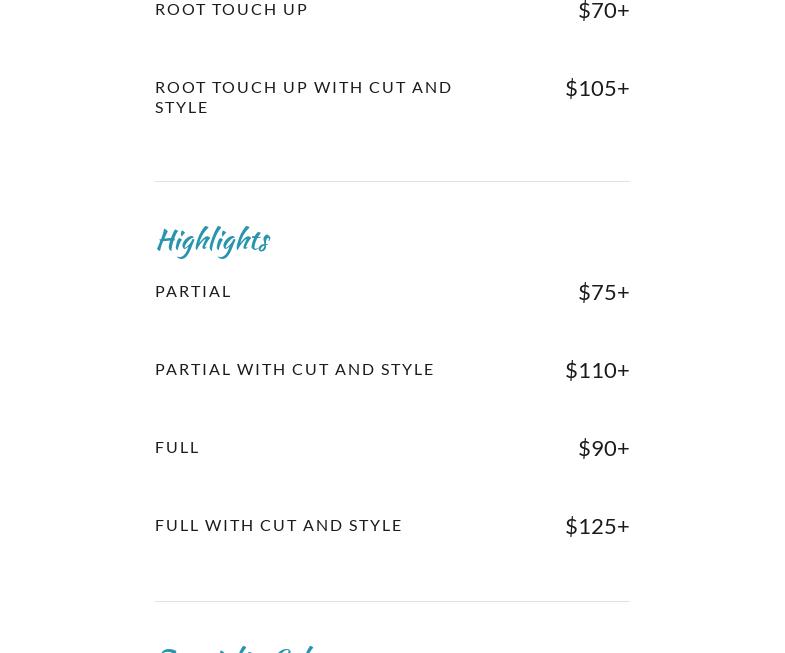Click the $110+ price label

[x=597, y=369]
